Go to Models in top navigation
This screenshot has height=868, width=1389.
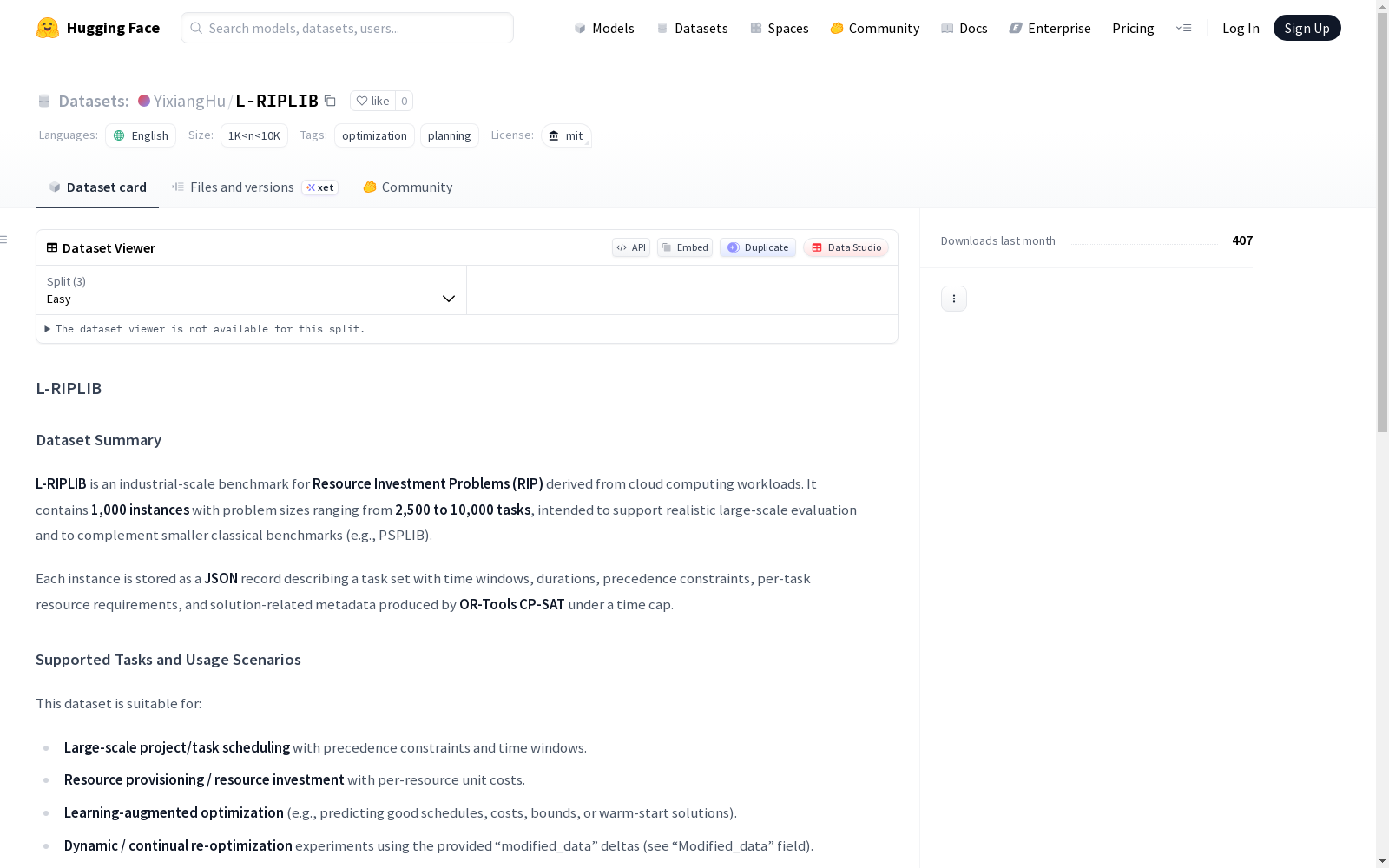tap(604, 28)
